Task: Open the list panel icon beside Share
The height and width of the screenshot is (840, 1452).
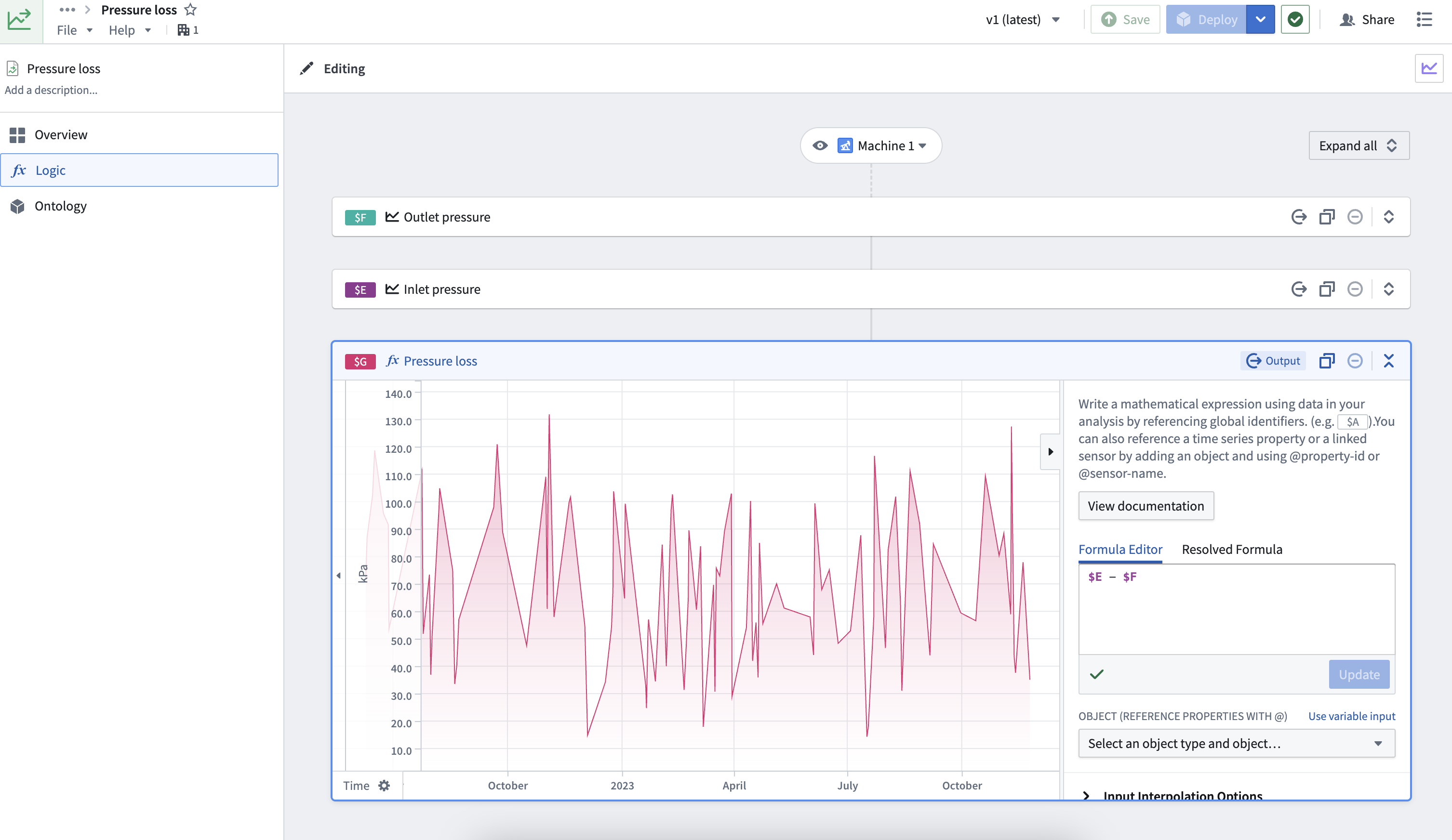Action: [1425, 20]
